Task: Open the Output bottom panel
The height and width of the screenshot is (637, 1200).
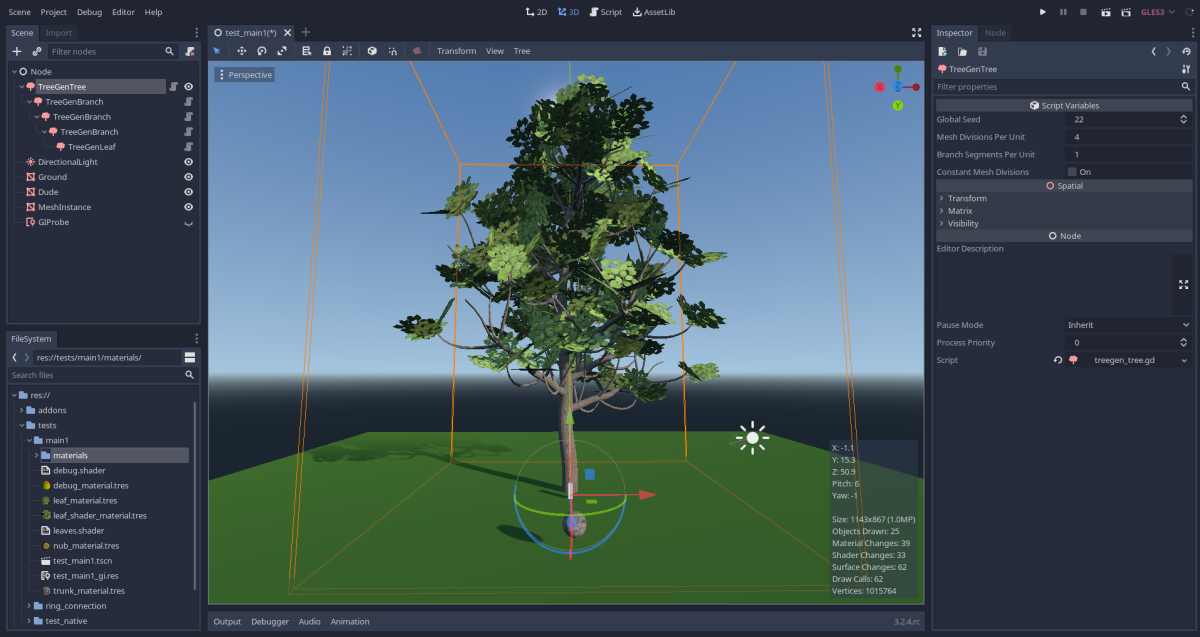Action: pyautogui.click(x=227, y=622)
